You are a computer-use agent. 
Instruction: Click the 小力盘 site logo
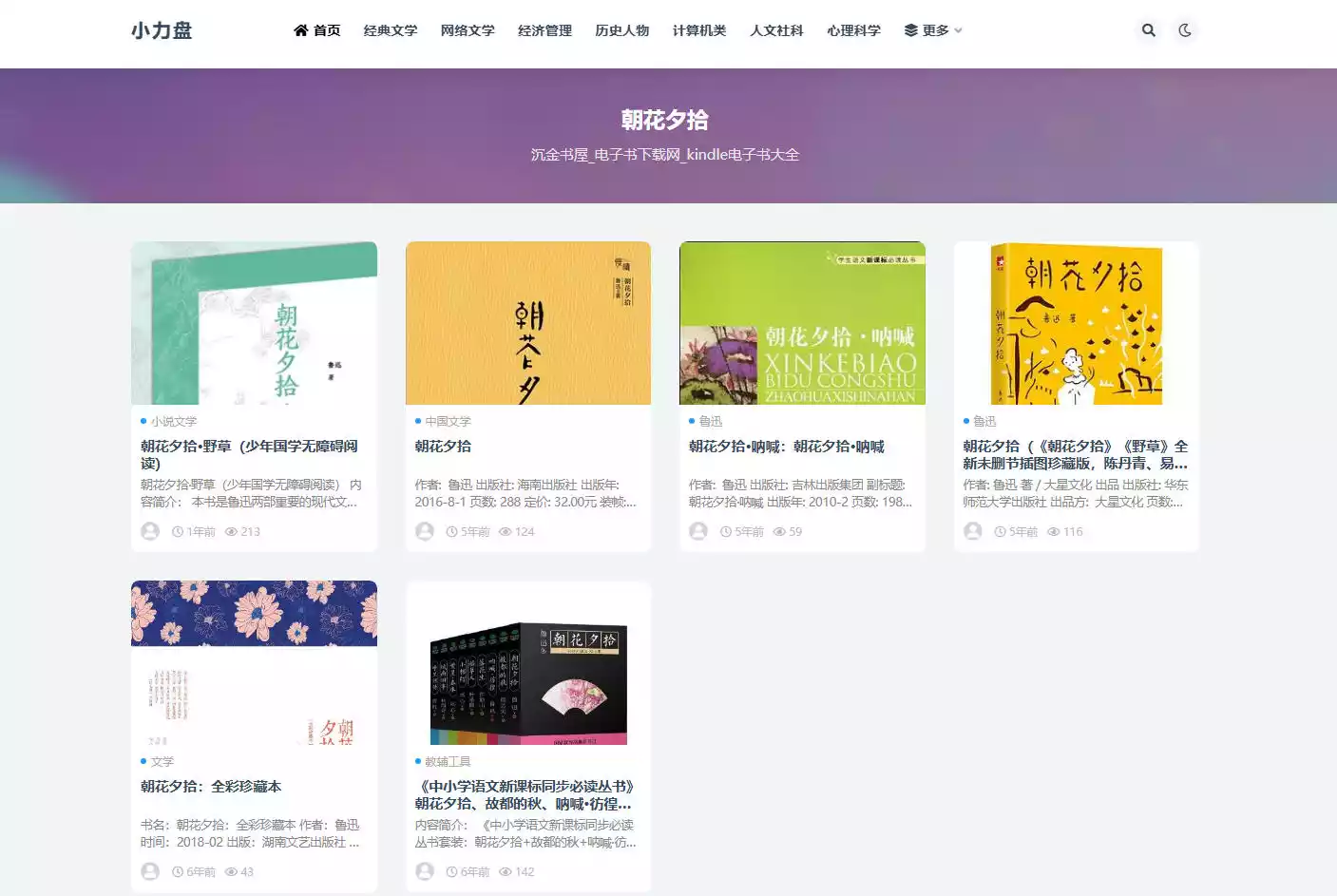tap(162, 30)
